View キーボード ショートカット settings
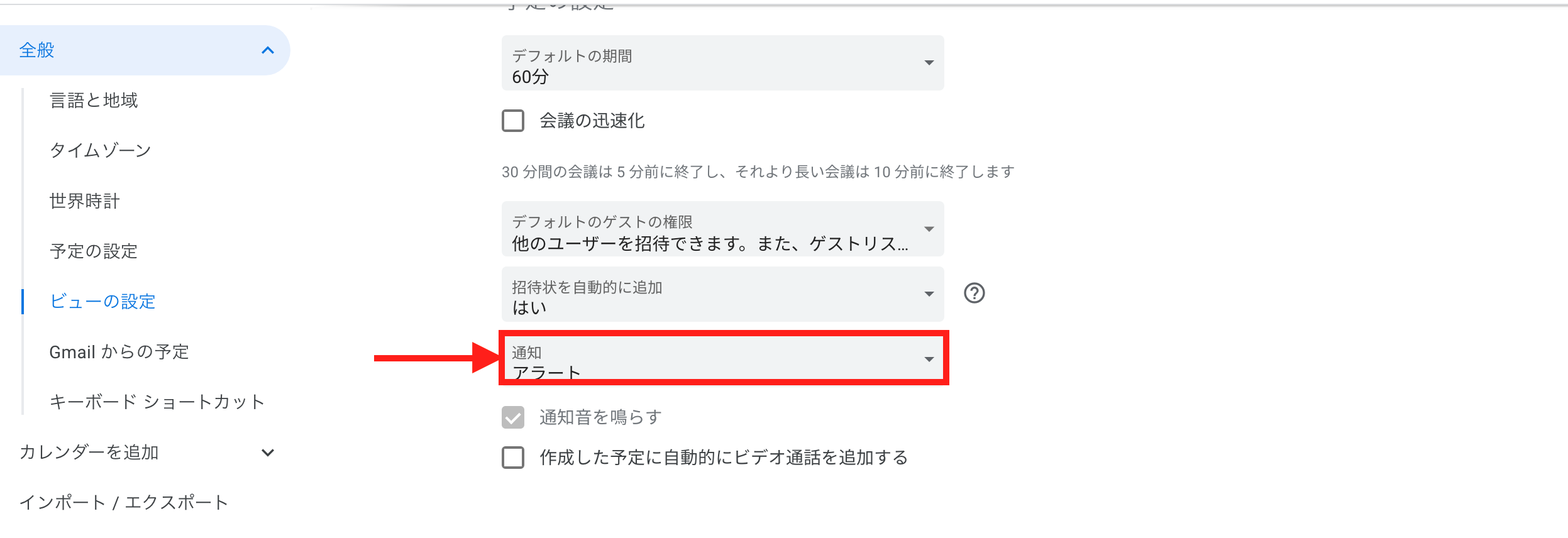1568x538 pixels. click(x=156, y=402)
